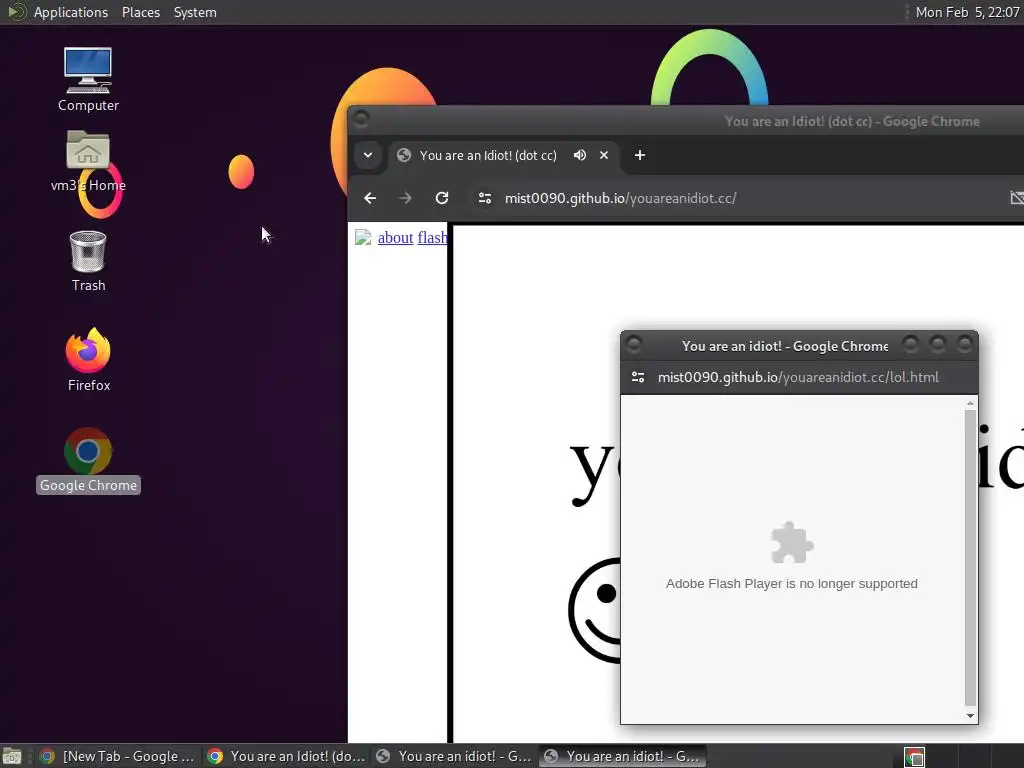This screenshot has height=768, width=1024.
Task: Click the clock showing Mon Feb 5
Action: pos(967,12)
